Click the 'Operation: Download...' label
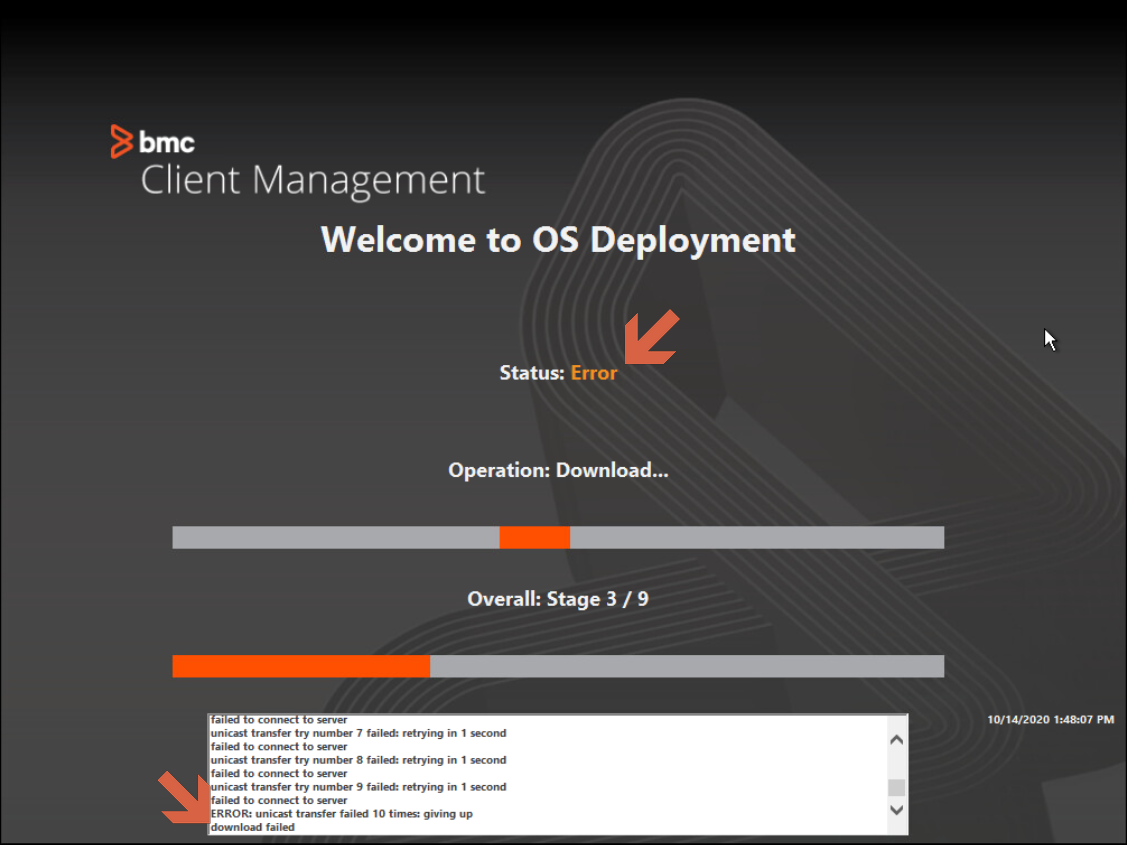The width and height of the screenshot is (1127, 845). click(x=558, y=470)
